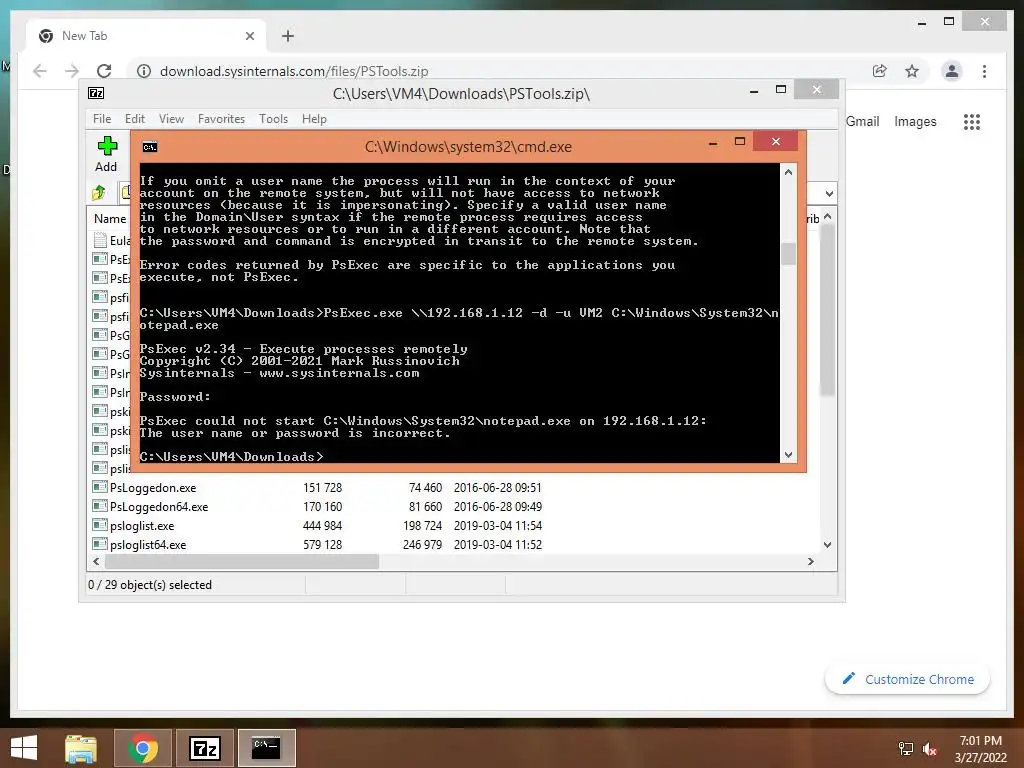Screen dimensions: 1024x768
Task: Click the Name column header in 7-Zip
Action: click(110, 219)
